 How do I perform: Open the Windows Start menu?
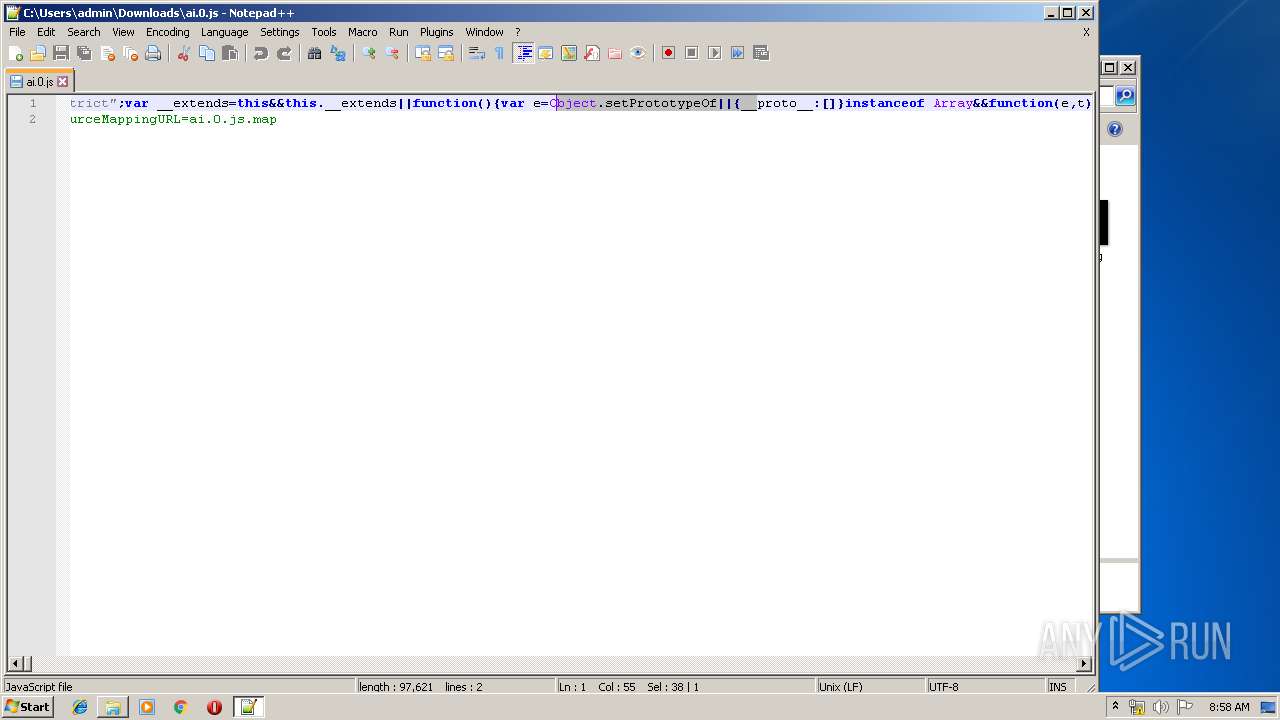click(27, 707)
